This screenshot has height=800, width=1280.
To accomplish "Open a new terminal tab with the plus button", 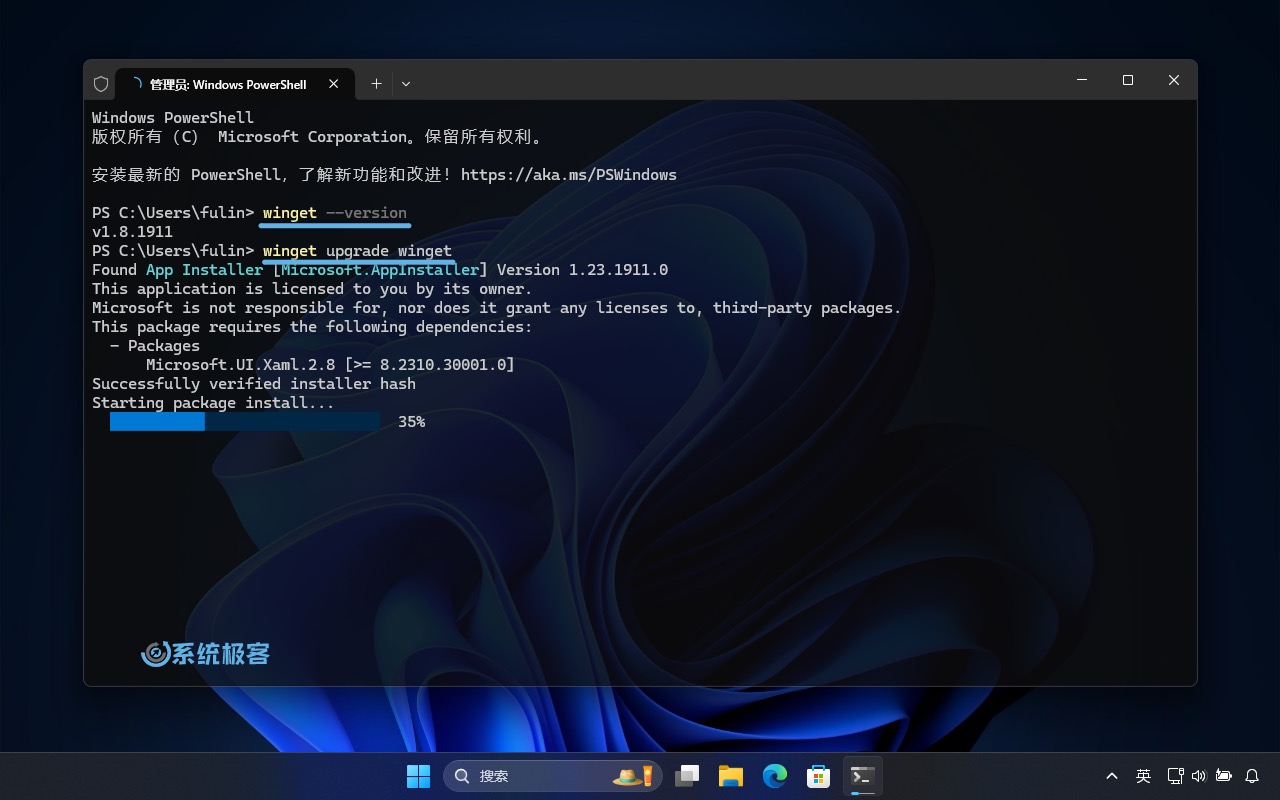I will [x=376, y=84].
